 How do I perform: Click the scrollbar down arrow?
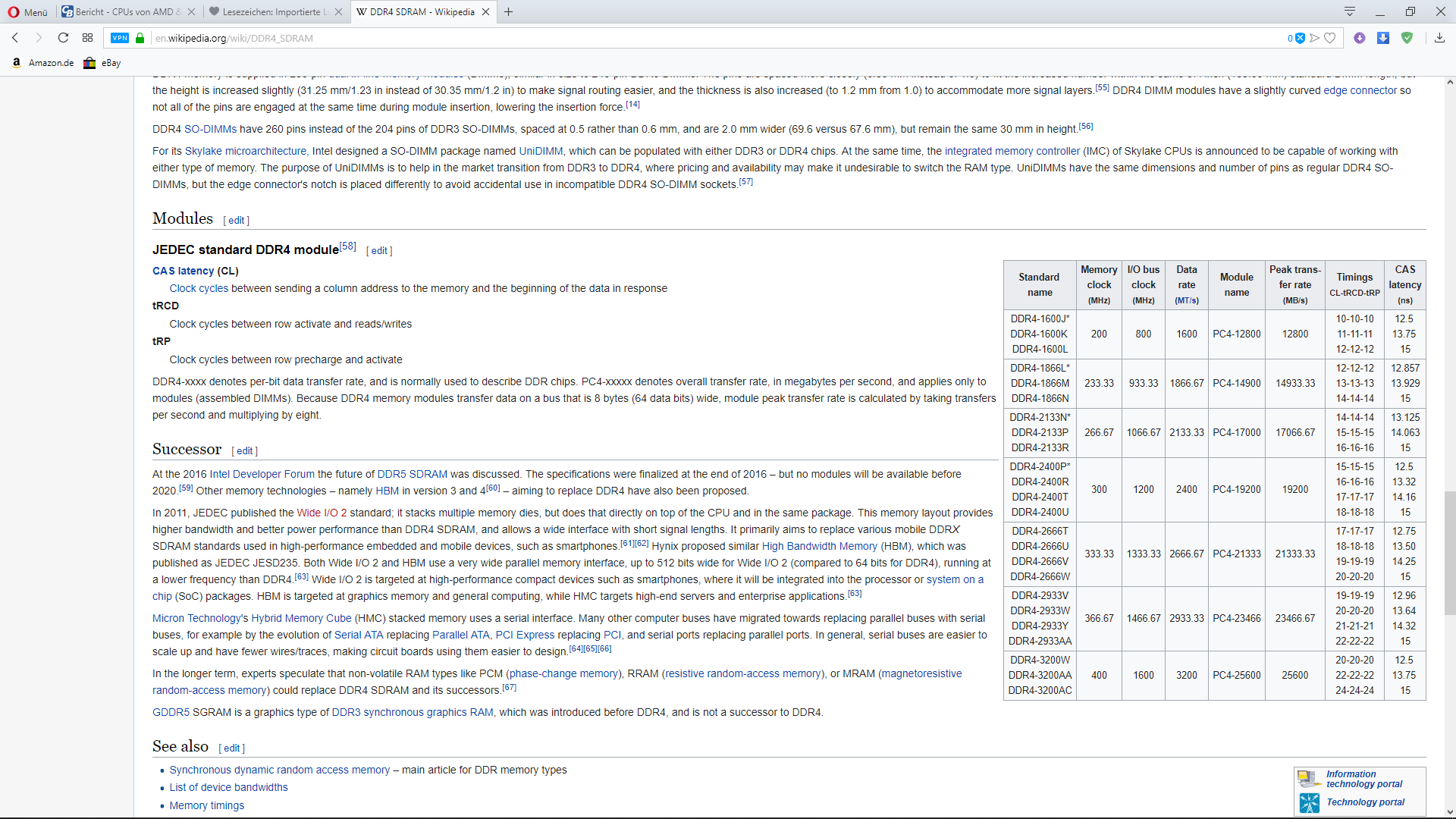coord(1449,812)
